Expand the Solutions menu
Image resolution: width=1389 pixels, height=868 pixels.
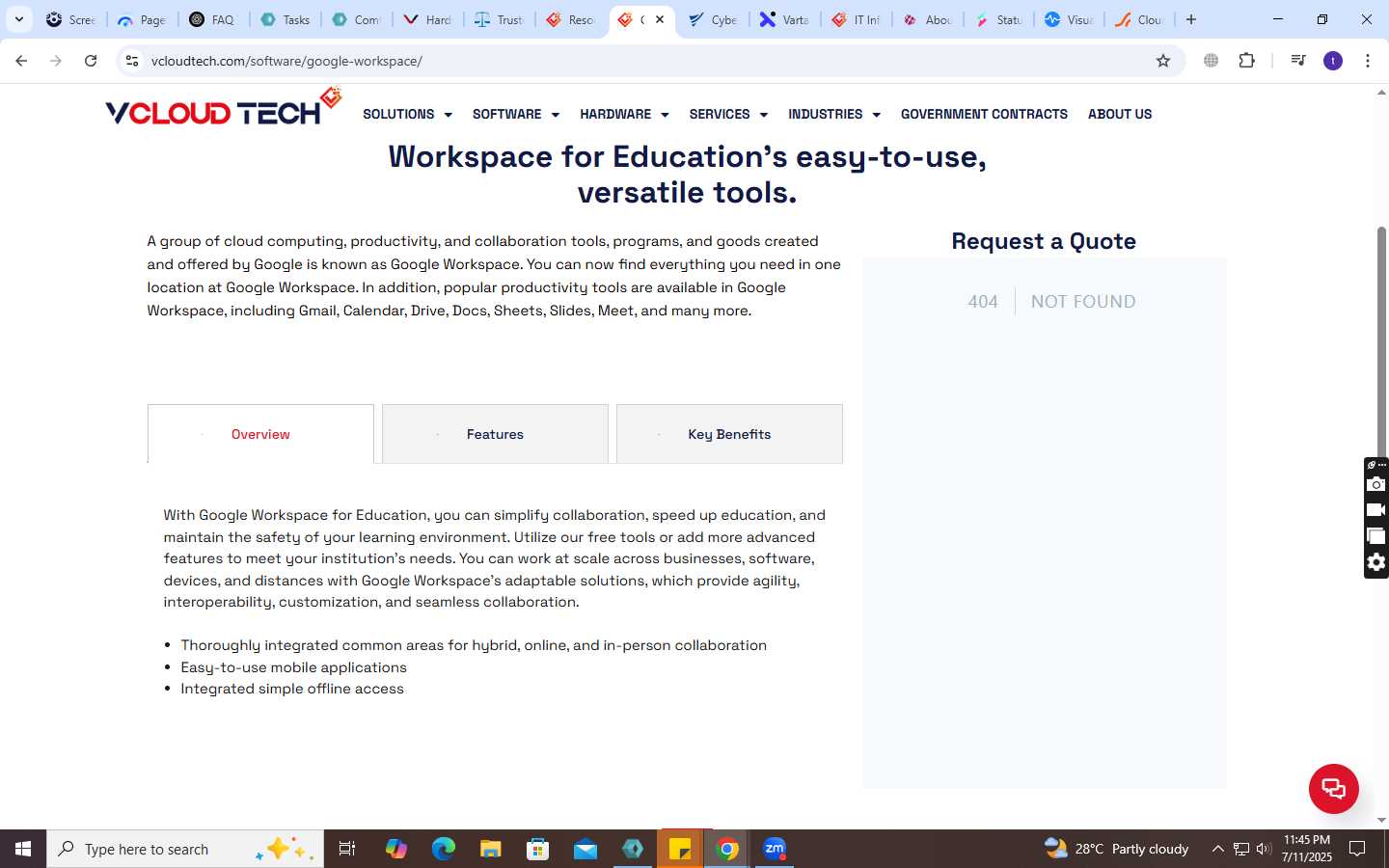click(407, 114)
